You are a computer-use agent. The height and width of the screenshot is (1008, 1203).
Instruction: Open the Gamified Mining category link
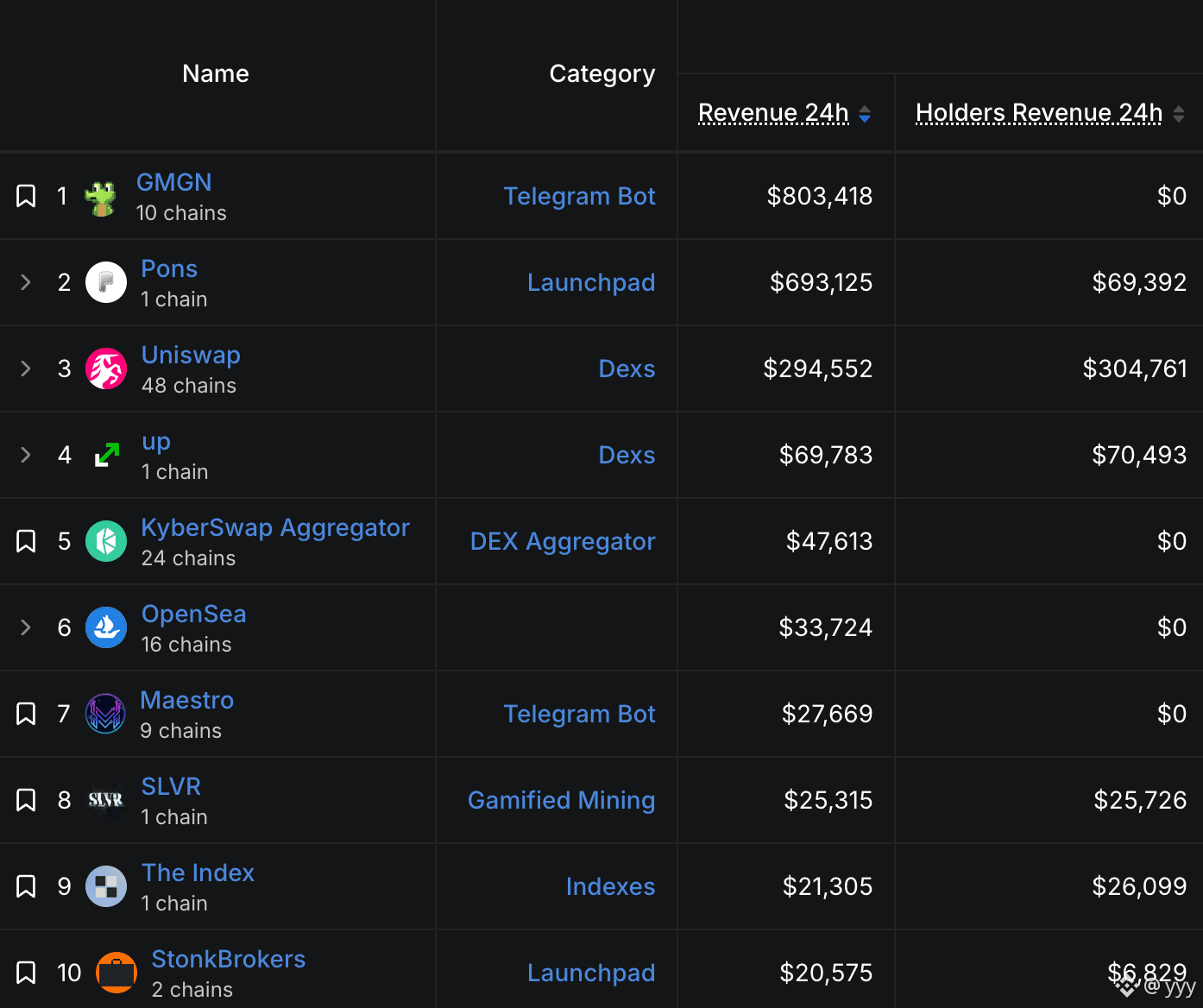click(562, 801)
